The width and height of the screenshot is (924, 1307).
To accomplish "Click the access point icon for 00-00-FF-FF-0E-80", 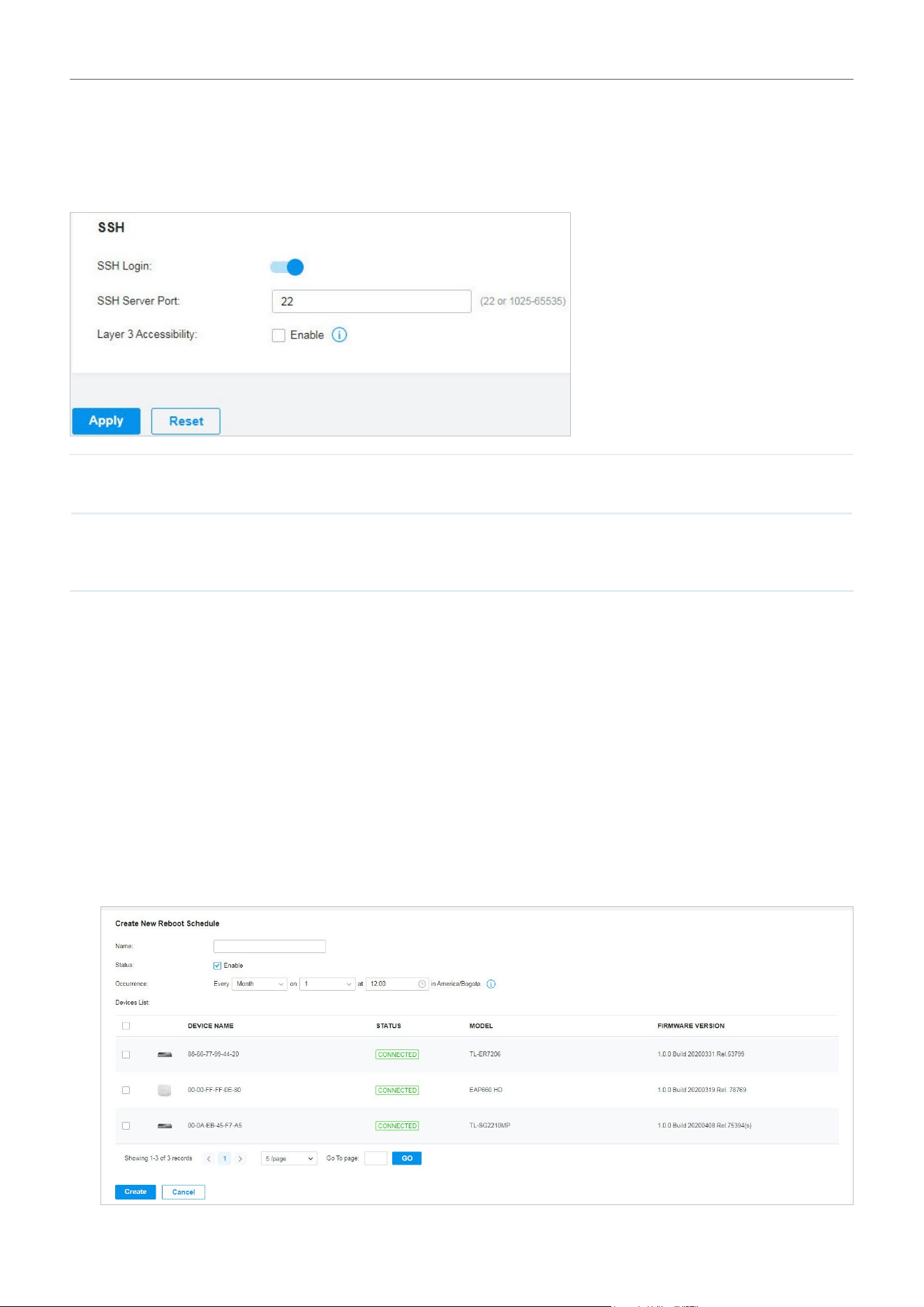I will pos(165,1090).
